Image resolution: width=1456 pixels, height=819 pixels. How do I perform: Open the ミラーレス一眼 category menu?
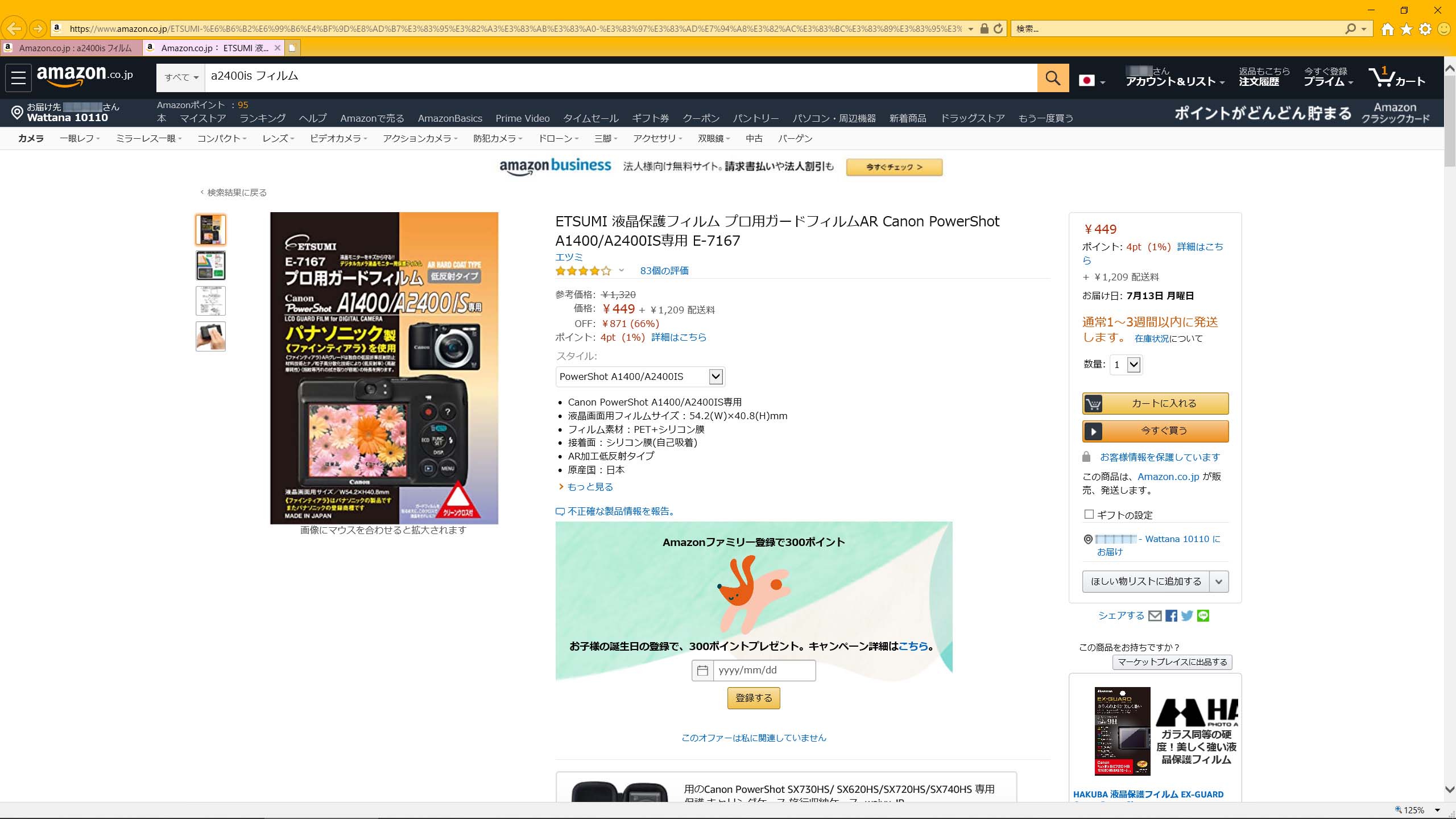click(148, 138)
